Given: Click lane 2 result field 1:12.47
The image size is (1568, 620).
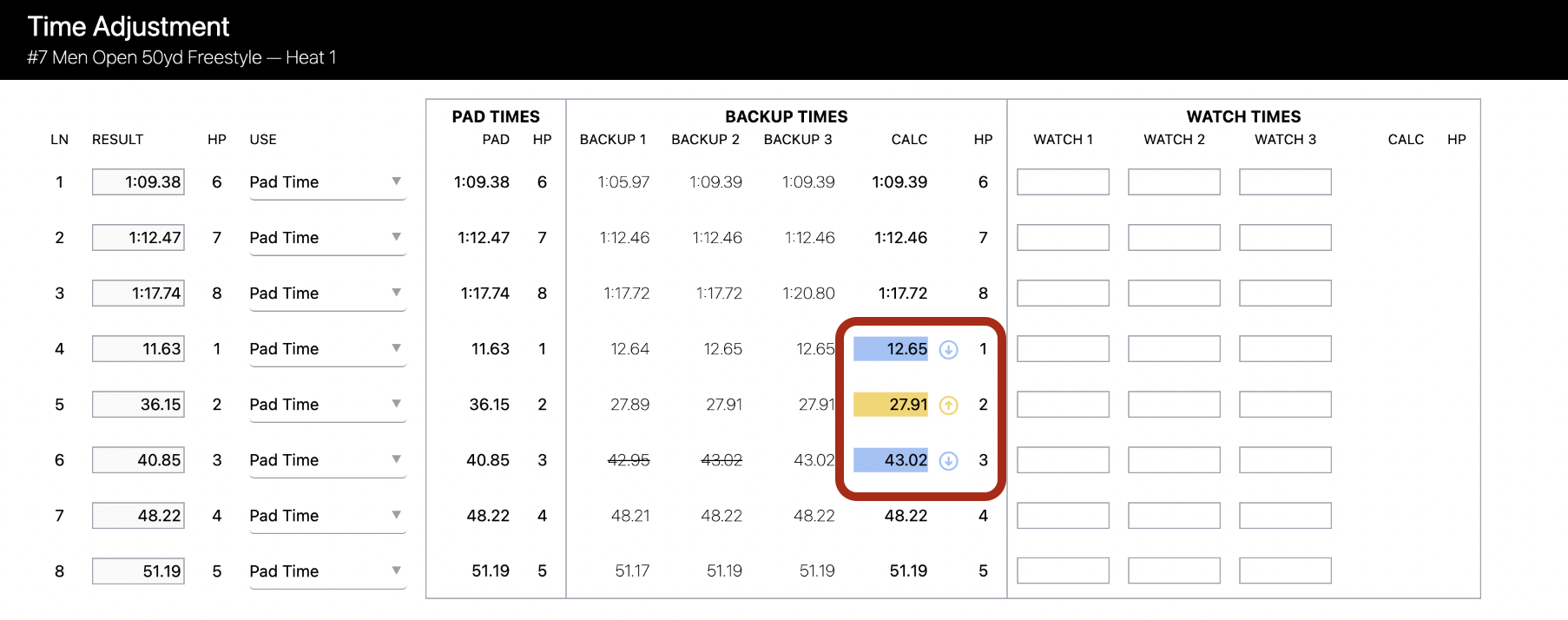Looking at the screenshot, I should point(138,238).
